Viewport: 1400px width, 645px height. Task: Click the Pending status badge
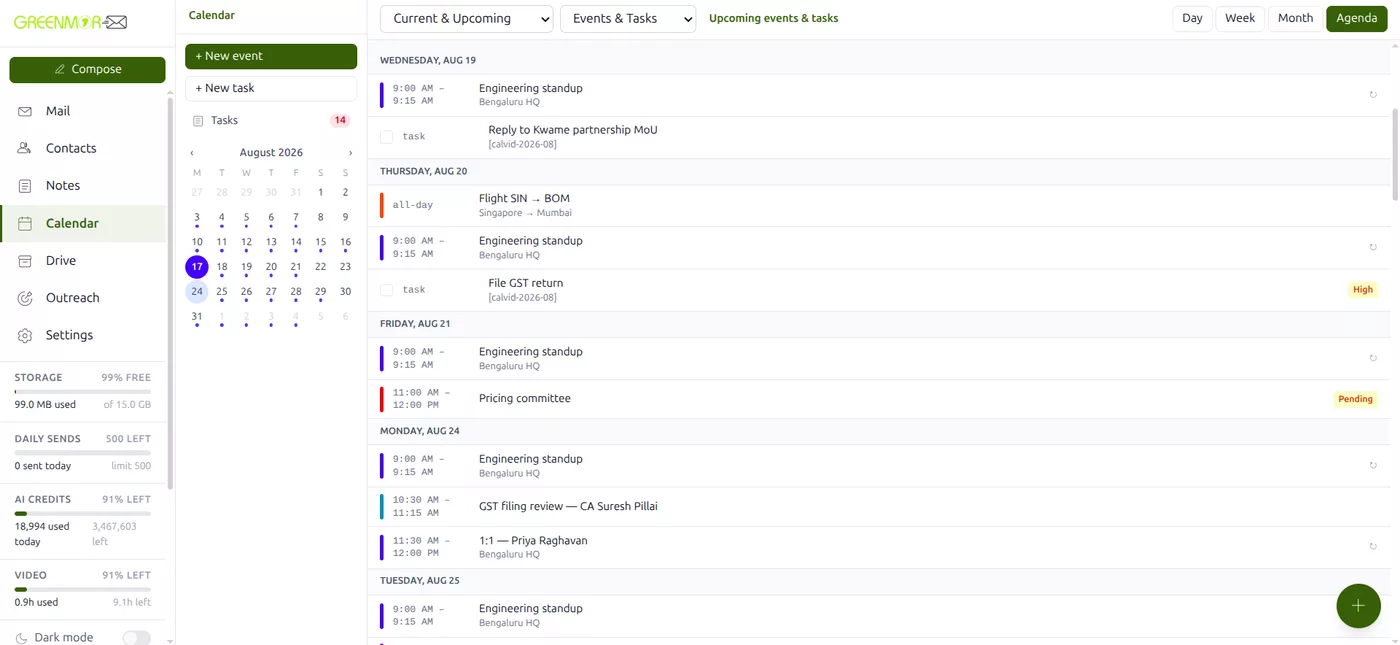click(1355, 399)
